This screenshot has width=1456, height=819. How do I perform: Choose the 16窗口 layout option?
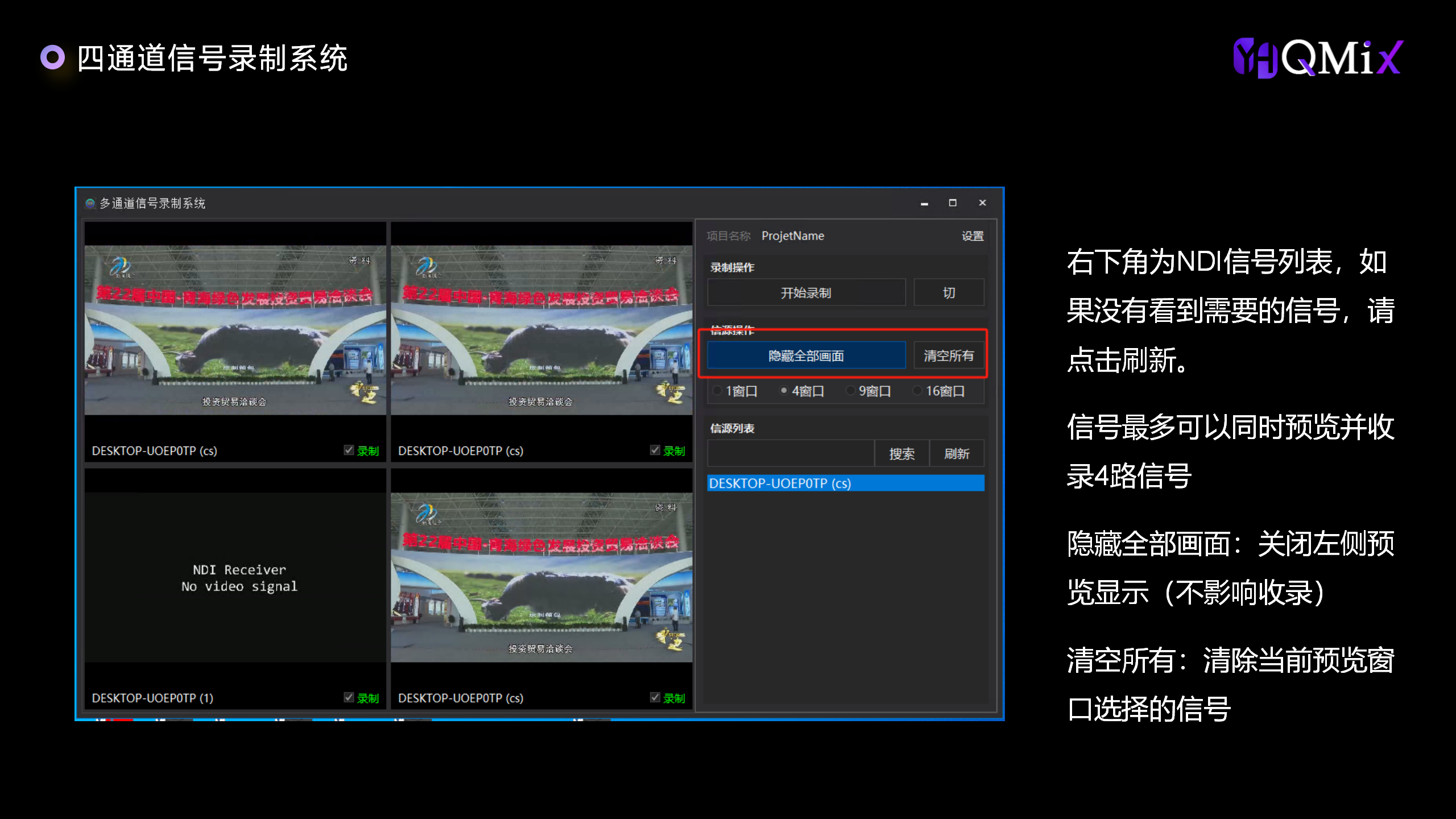tap(917, 391)
